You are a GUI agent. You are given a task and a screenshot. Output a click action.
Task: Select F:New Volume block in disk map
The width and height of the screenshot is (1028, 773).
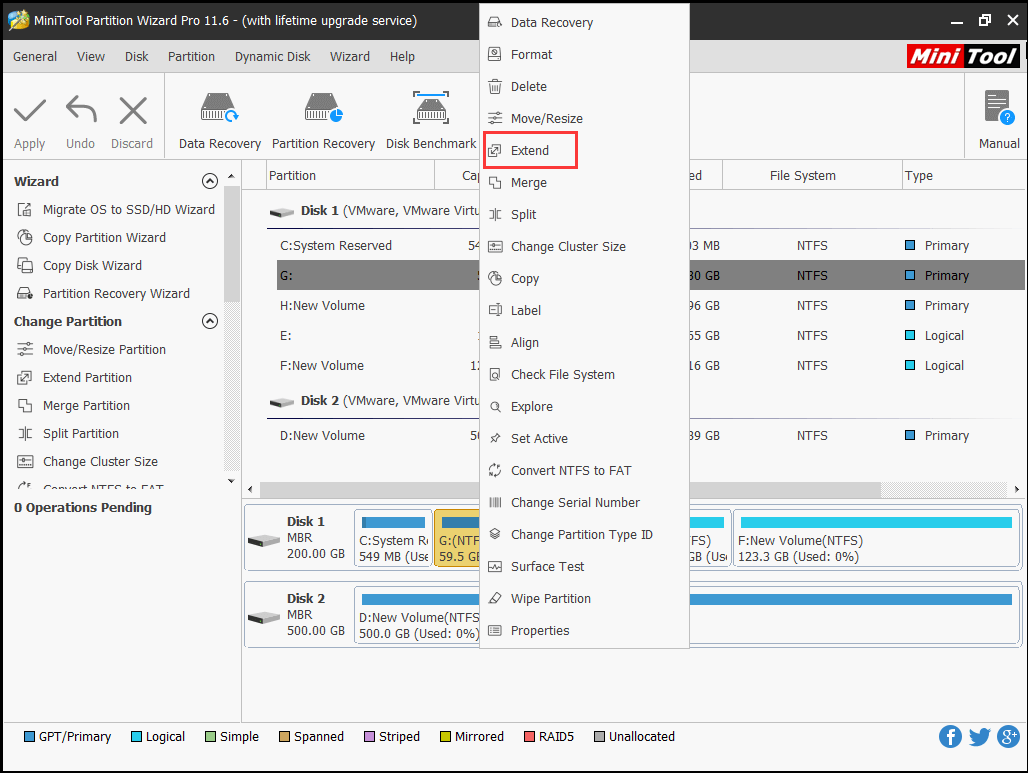(x=876, y=539)
